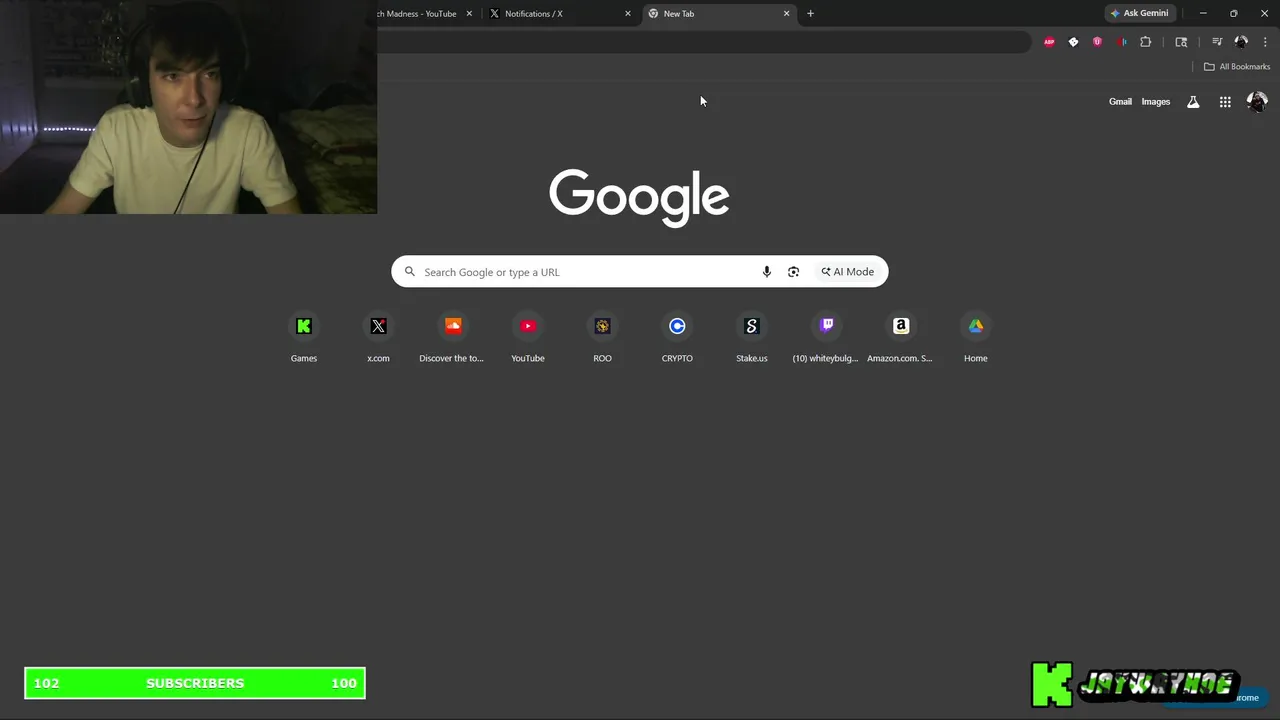Switch to AI Mode search
The image size is (1280, 720).
pyautogui.click(x=848, y=272)
